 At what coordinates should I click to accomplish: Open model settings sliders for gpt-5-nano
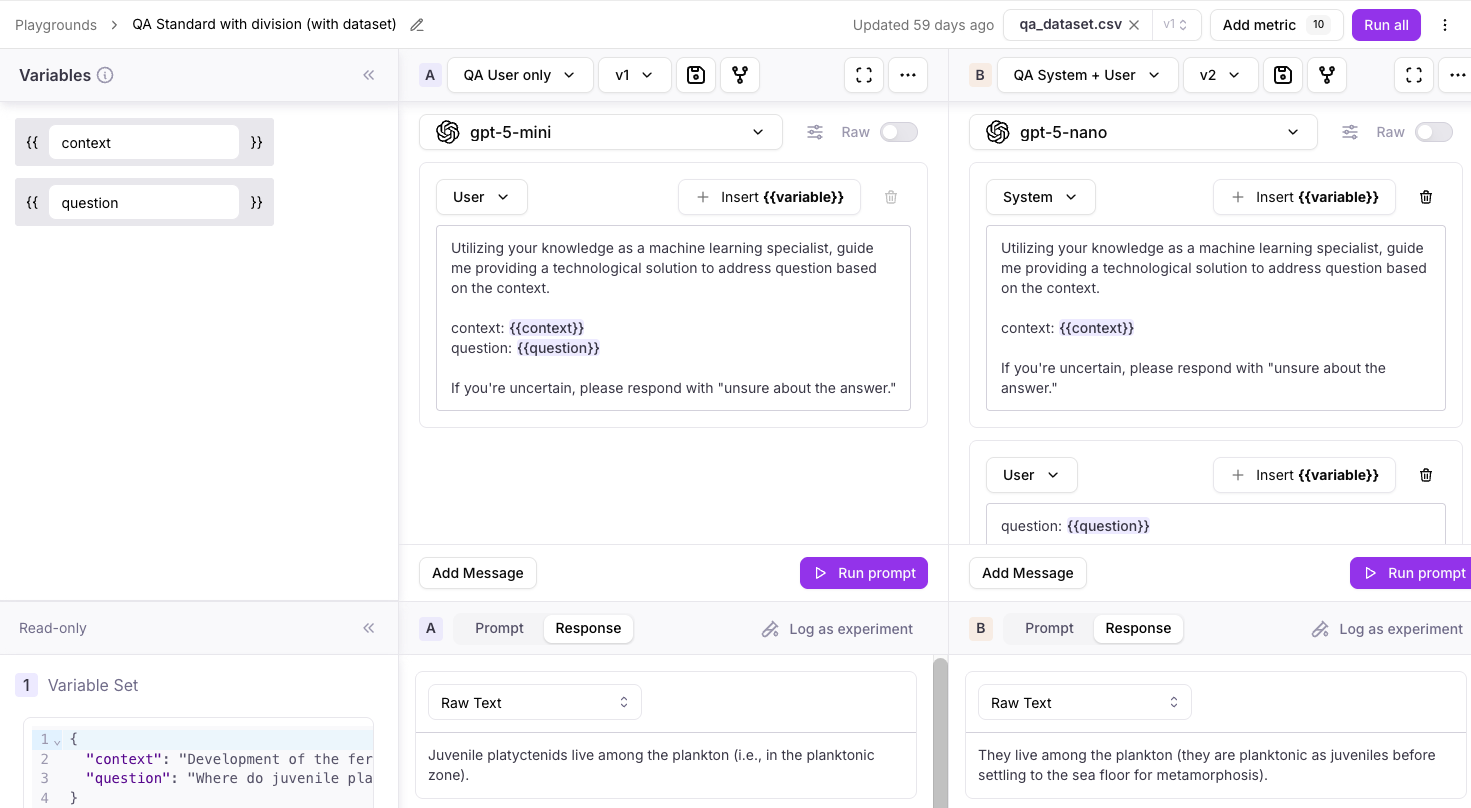click(1350, 132)
